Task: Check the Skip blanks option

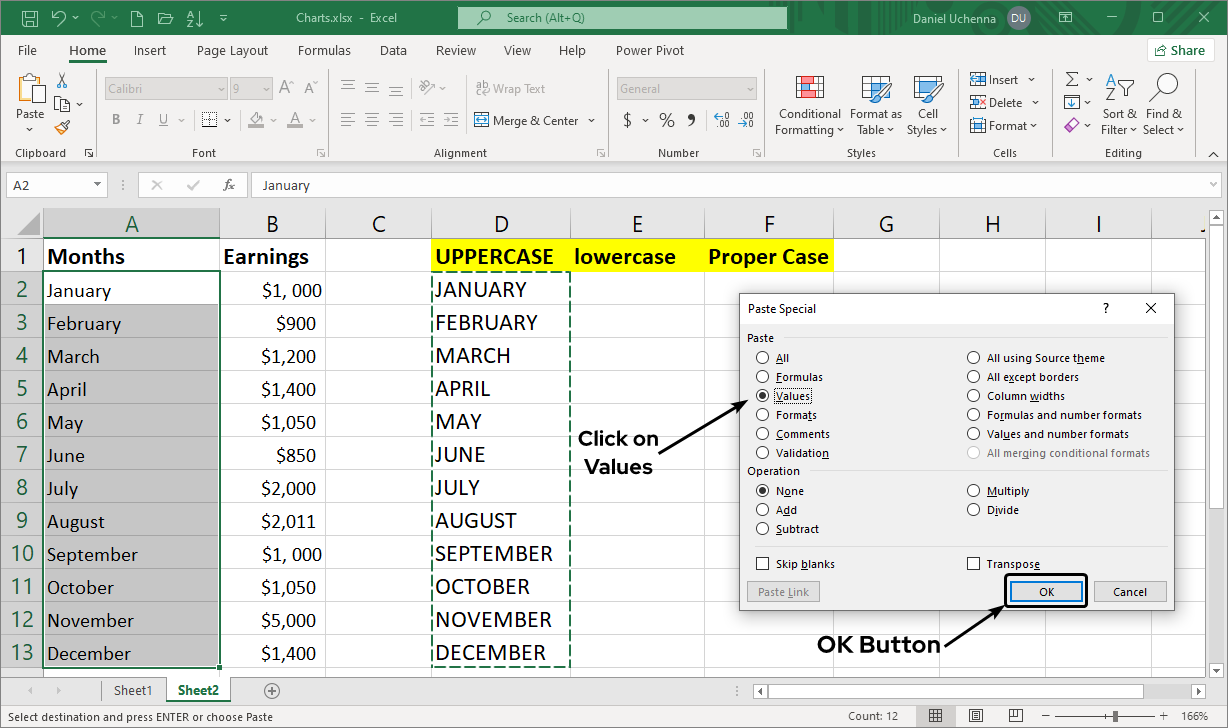Action: click(x=763, y=564)
